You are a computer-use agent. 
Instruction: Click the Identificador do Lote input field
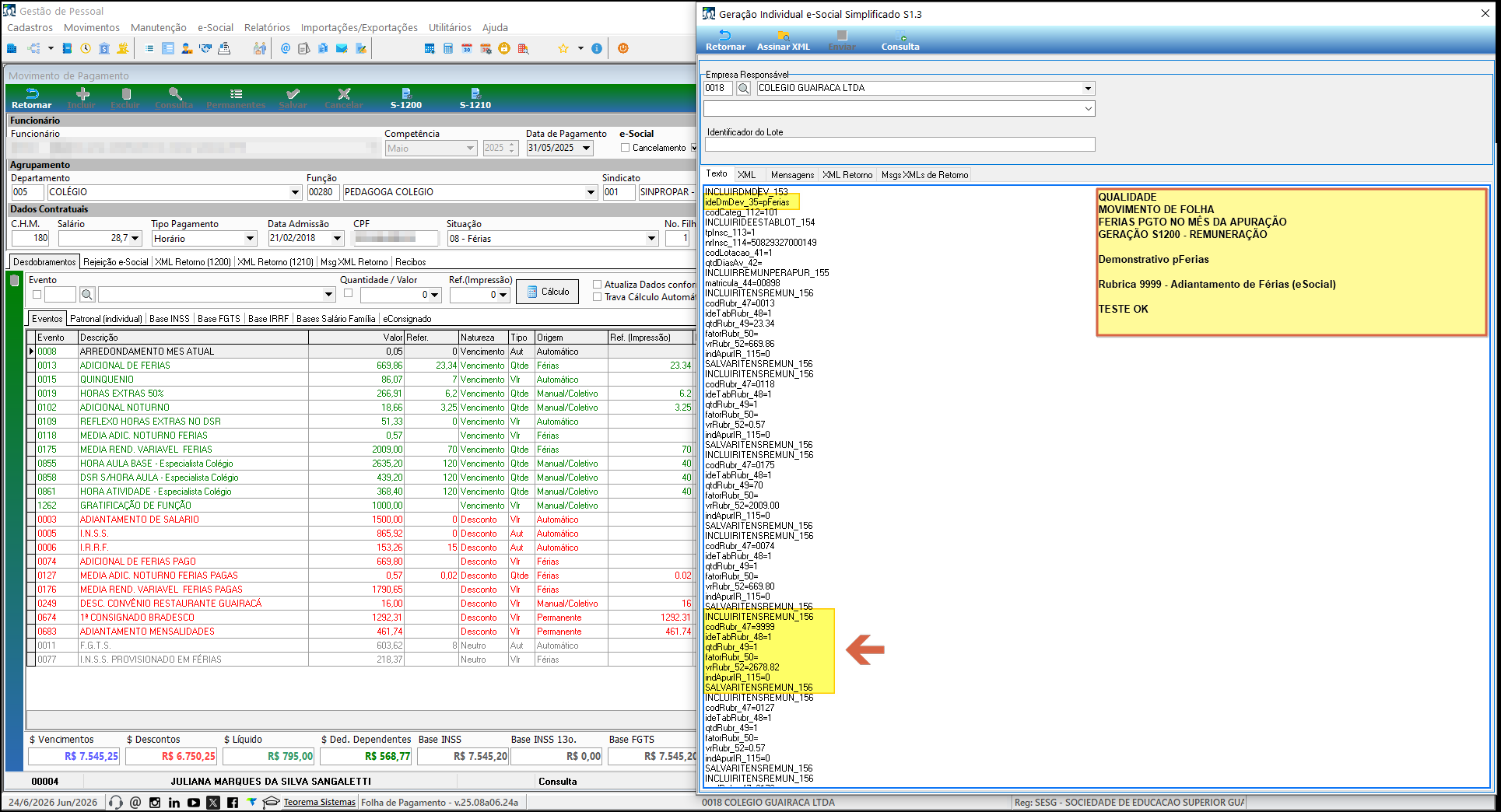click(900, 145)
